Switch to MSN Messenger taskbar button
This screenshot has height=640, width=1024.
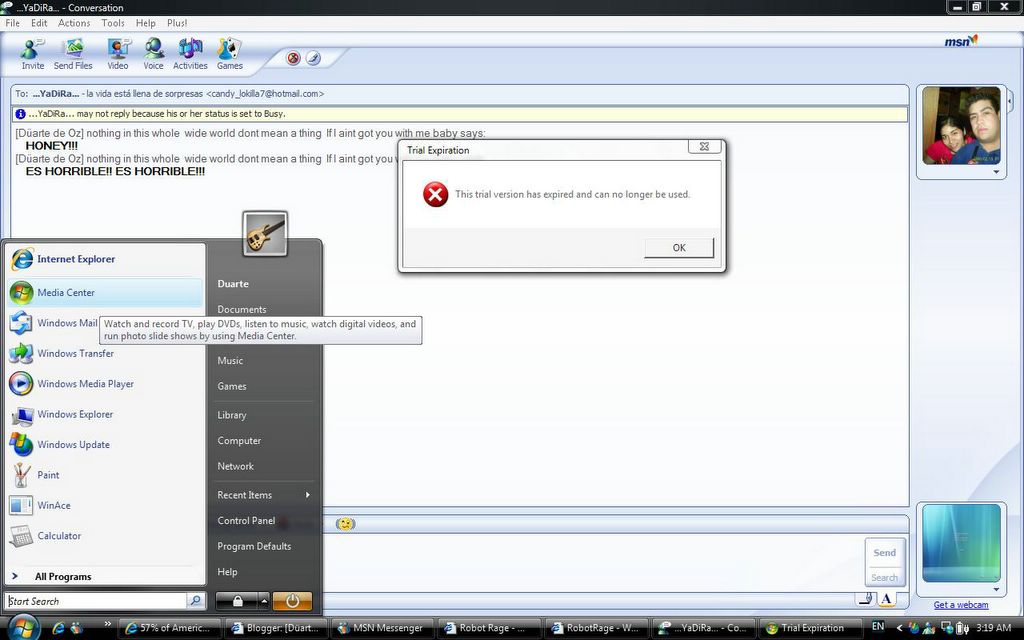(x=382, y=628)
